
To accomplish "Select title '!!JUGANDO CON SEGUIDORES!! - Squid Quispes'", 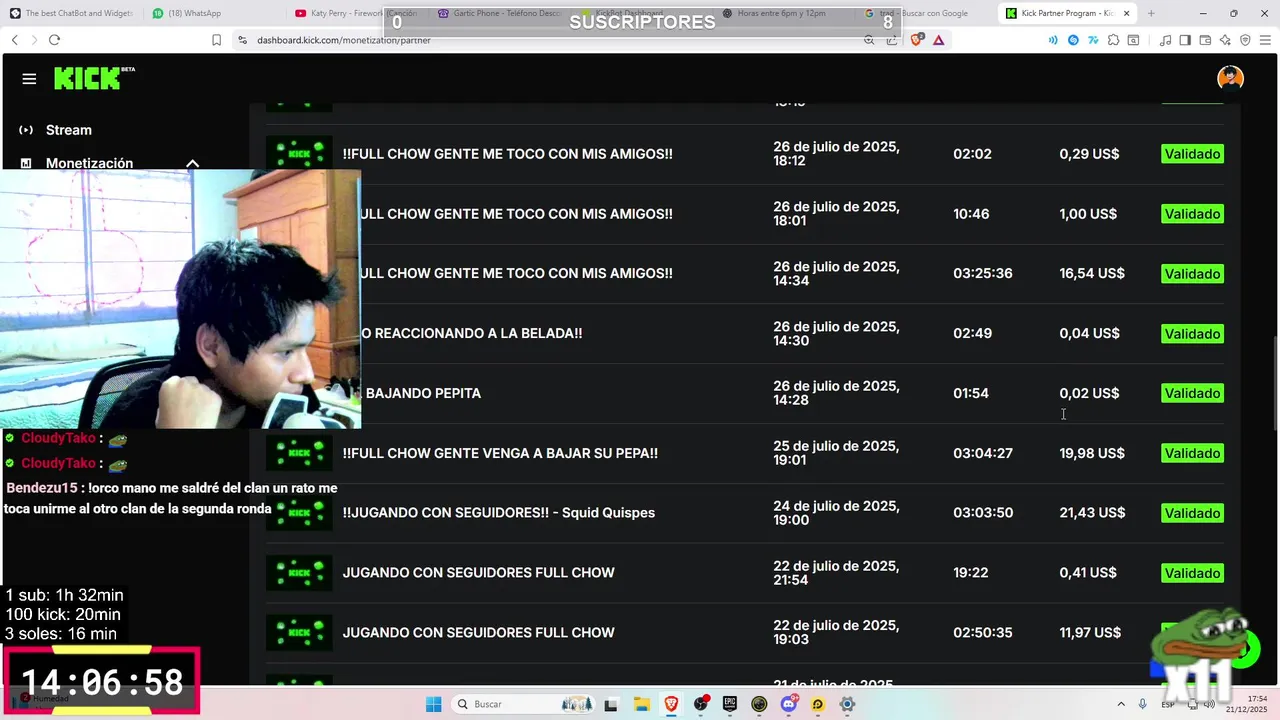I will click(499, 513).
